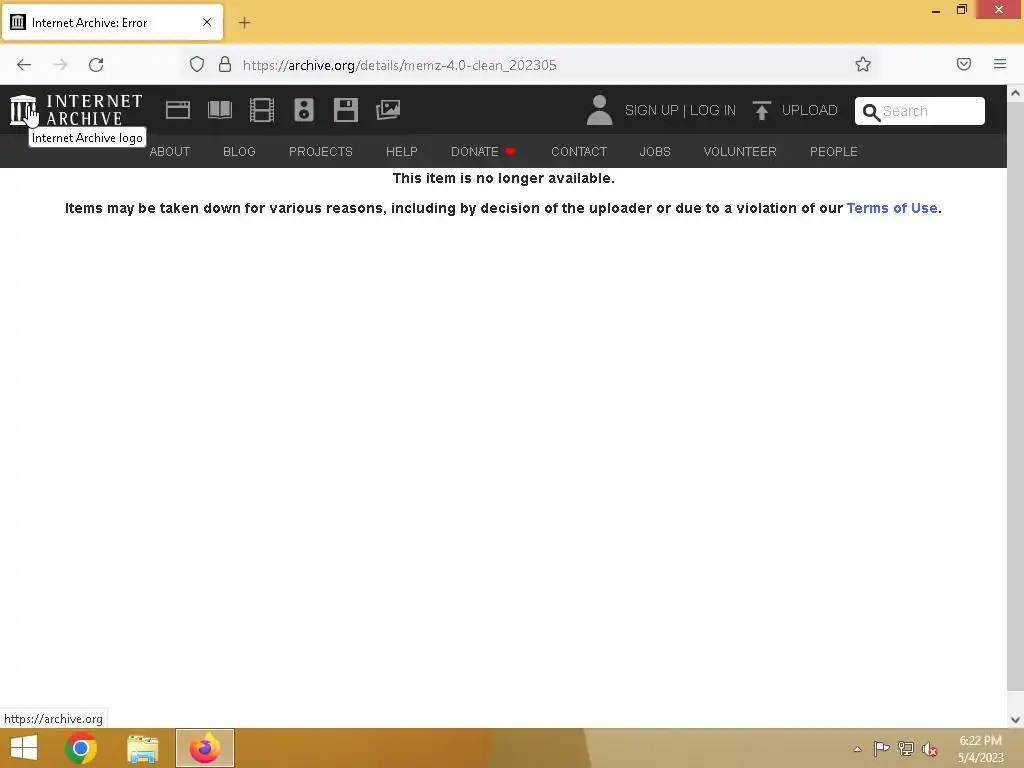View site security lock info
The width and height of the screenshot is (1024, 768).
(225, 64)
